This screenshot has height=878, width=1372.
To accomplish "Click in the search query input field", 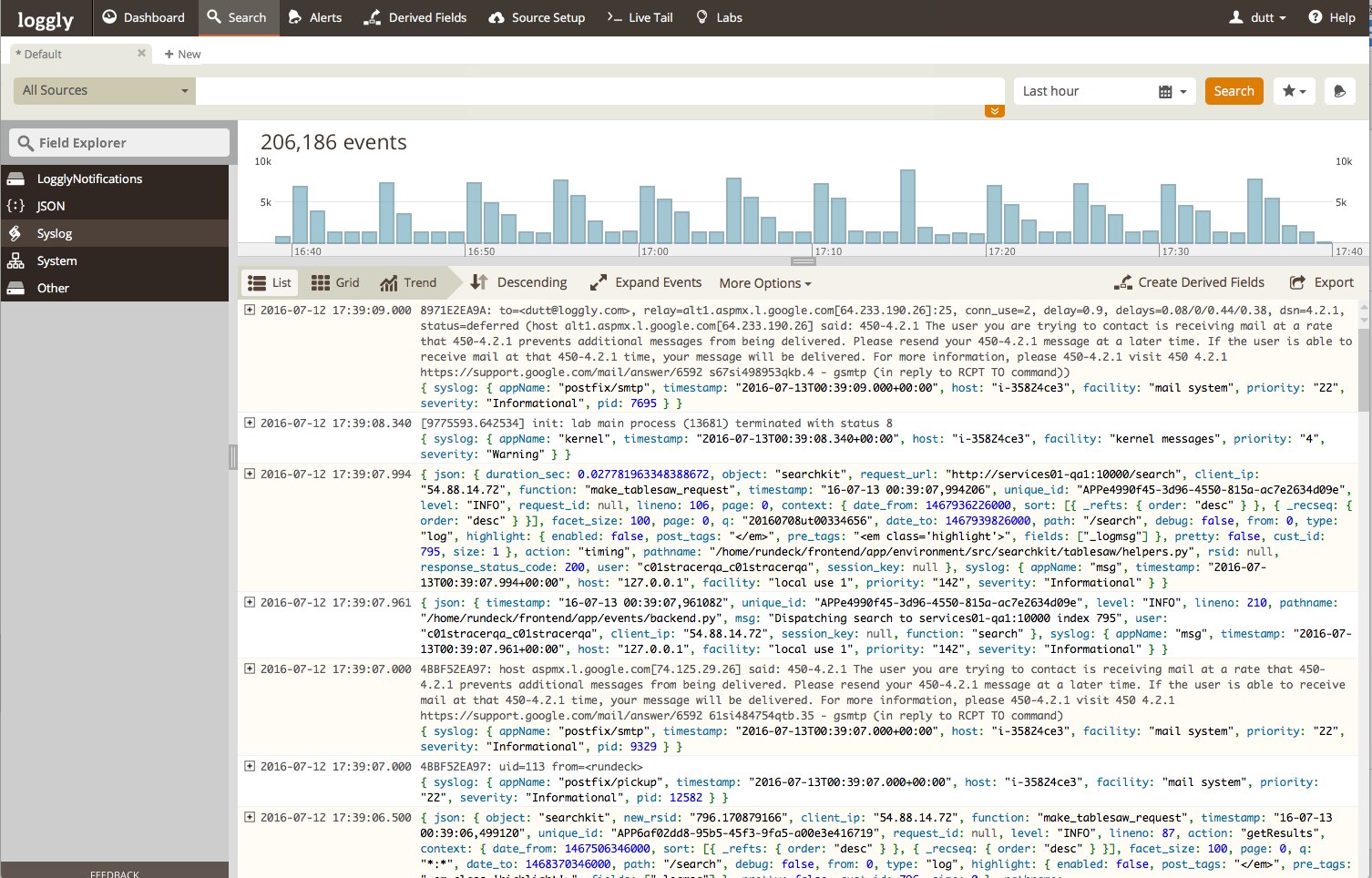I will 599,91.
